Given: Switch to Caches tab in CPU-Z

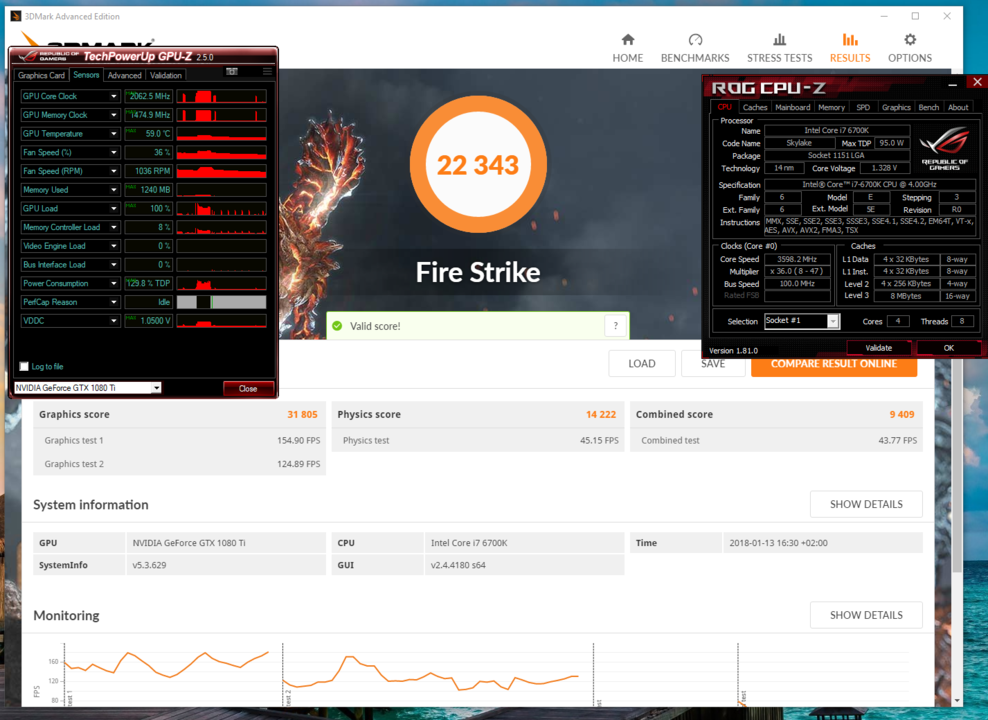Looking at the screenshot, I should click(755, 107).
